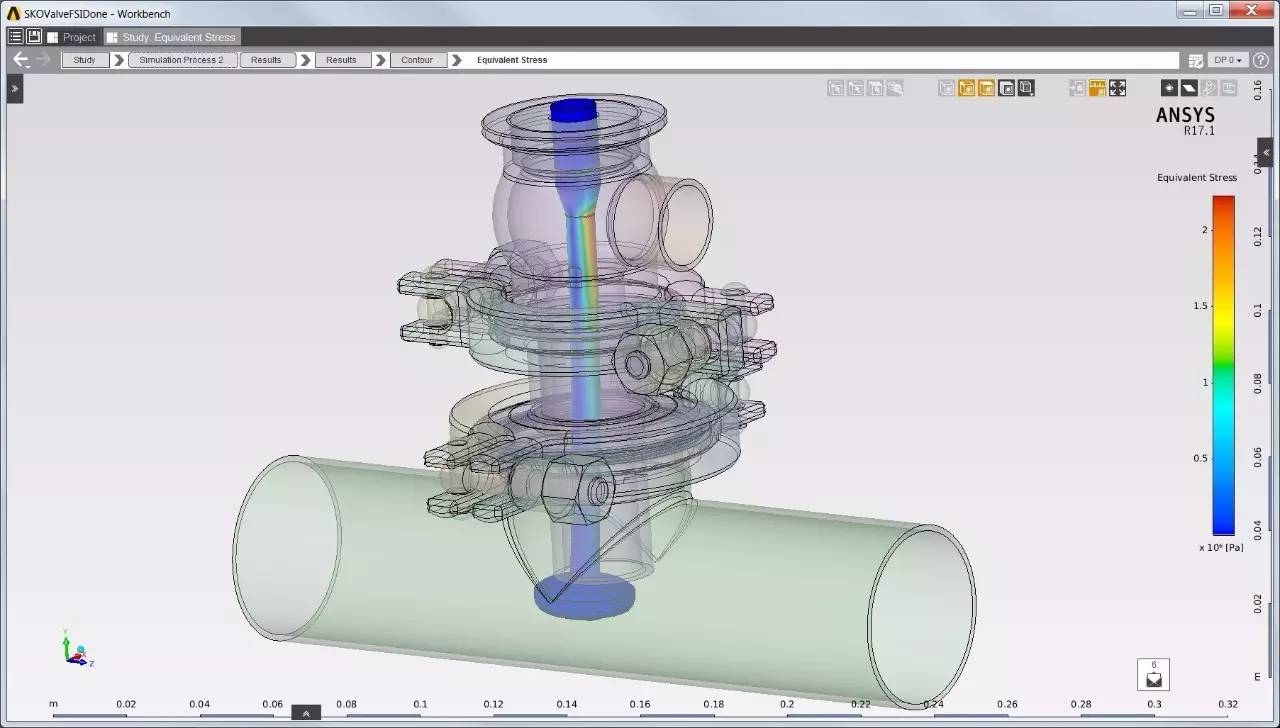
Task: Toggle the second orange-highlighted view mode icon
Action: pos(986,88)
